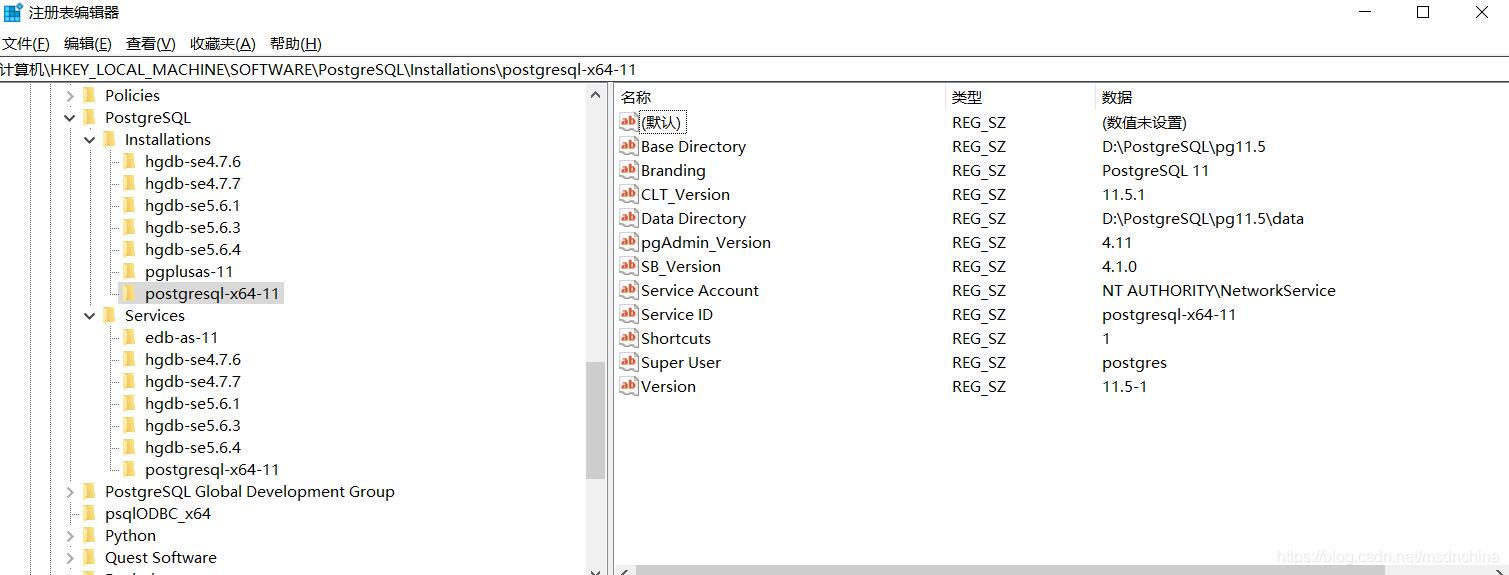
Task: Click the Installations folder icon
Action: point(109,139)
